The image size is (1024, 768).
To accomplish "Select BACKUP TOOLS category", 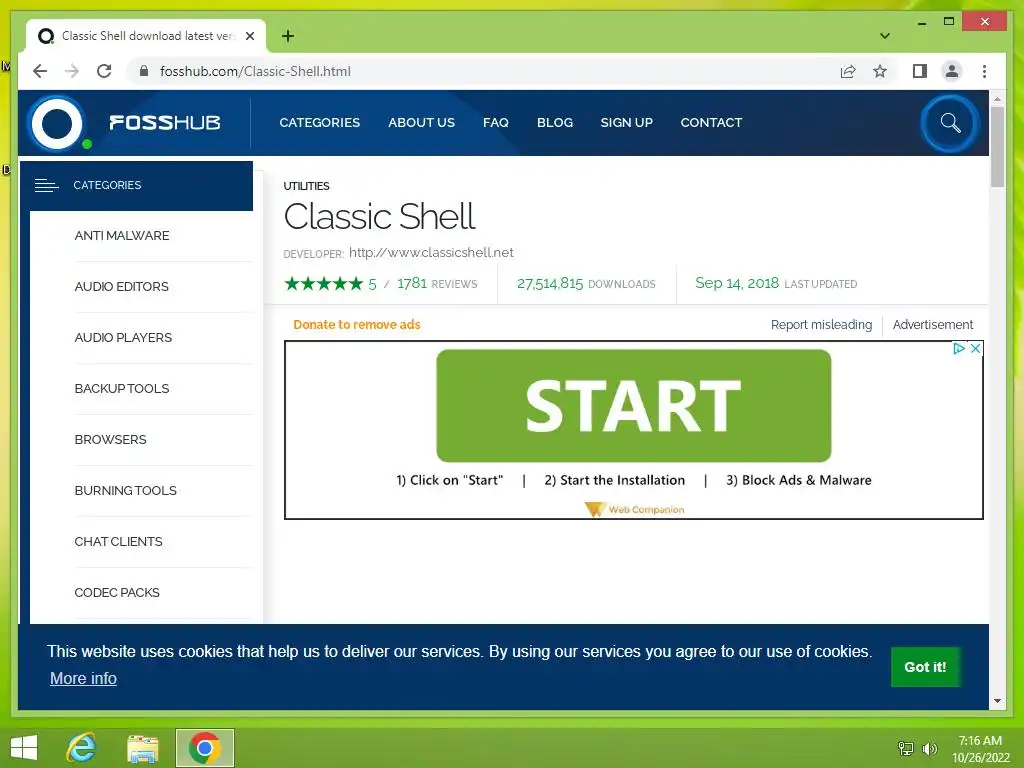I will 122,389.
